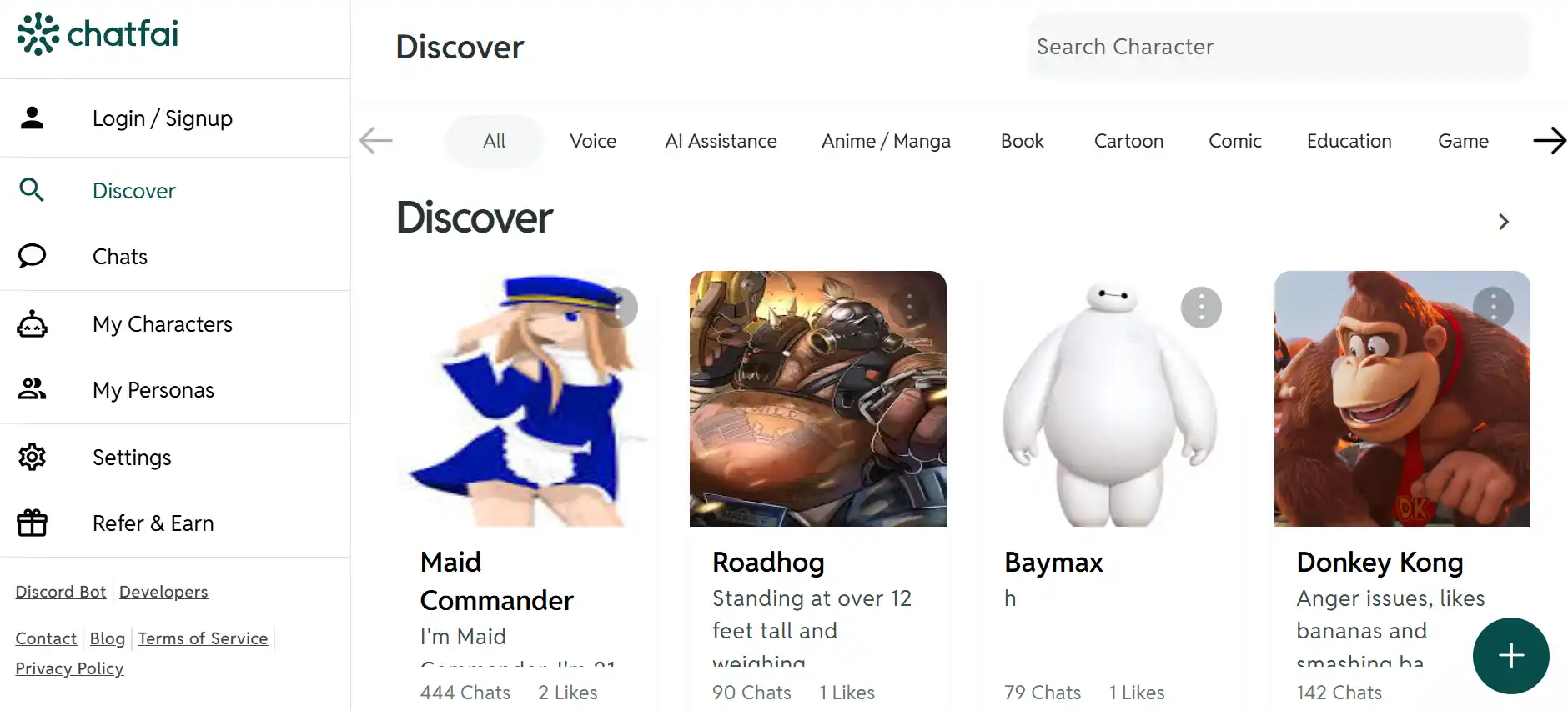Screen dimensions: 1568x711
Task: Open Roadhog card three-dot menu
Action: click(909, 308)
